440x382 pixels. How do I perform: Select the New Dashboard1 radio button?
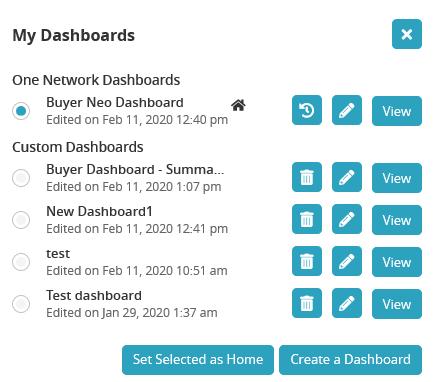click(21, 220)
